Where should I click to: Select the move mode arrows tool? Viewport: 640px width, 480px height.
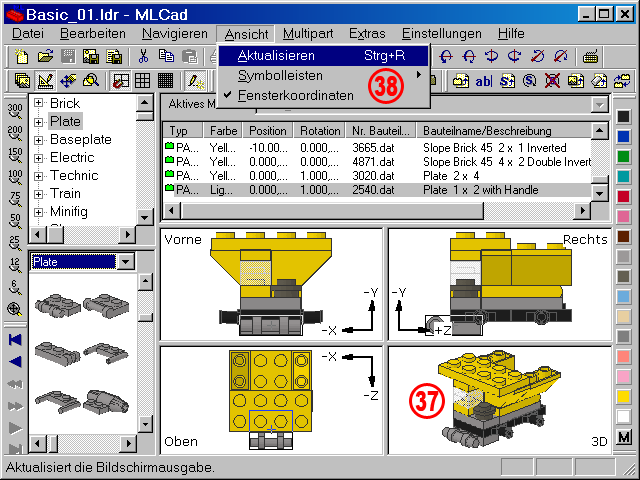[x=68, y=81]
